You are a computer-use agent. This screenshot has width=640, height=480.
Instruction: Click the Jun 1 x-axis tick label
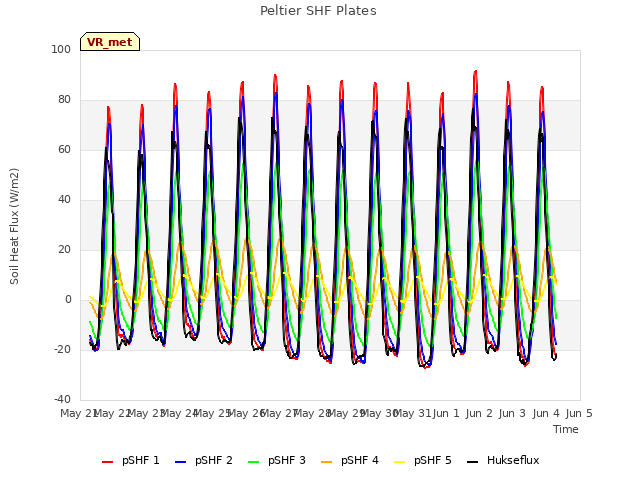point(446,413)
